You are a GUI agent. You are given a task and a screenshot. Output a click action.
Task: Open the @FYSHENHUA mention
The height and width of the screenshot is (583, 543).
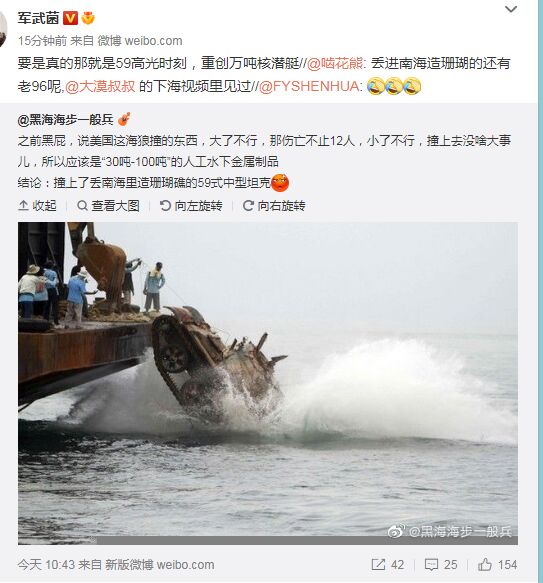point(309,86)
